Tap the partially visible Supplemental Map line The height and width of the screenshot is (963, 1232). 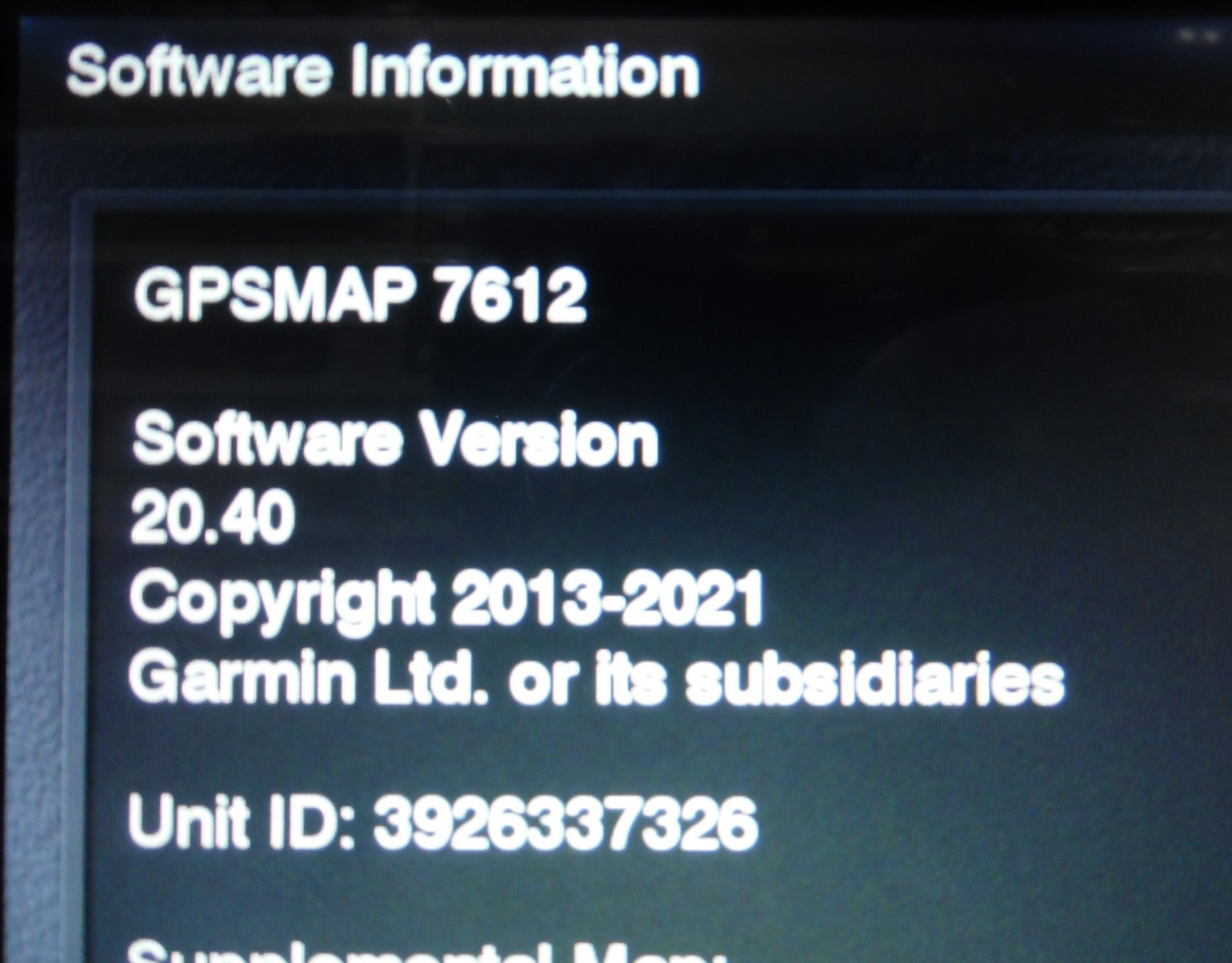point(426,951)
